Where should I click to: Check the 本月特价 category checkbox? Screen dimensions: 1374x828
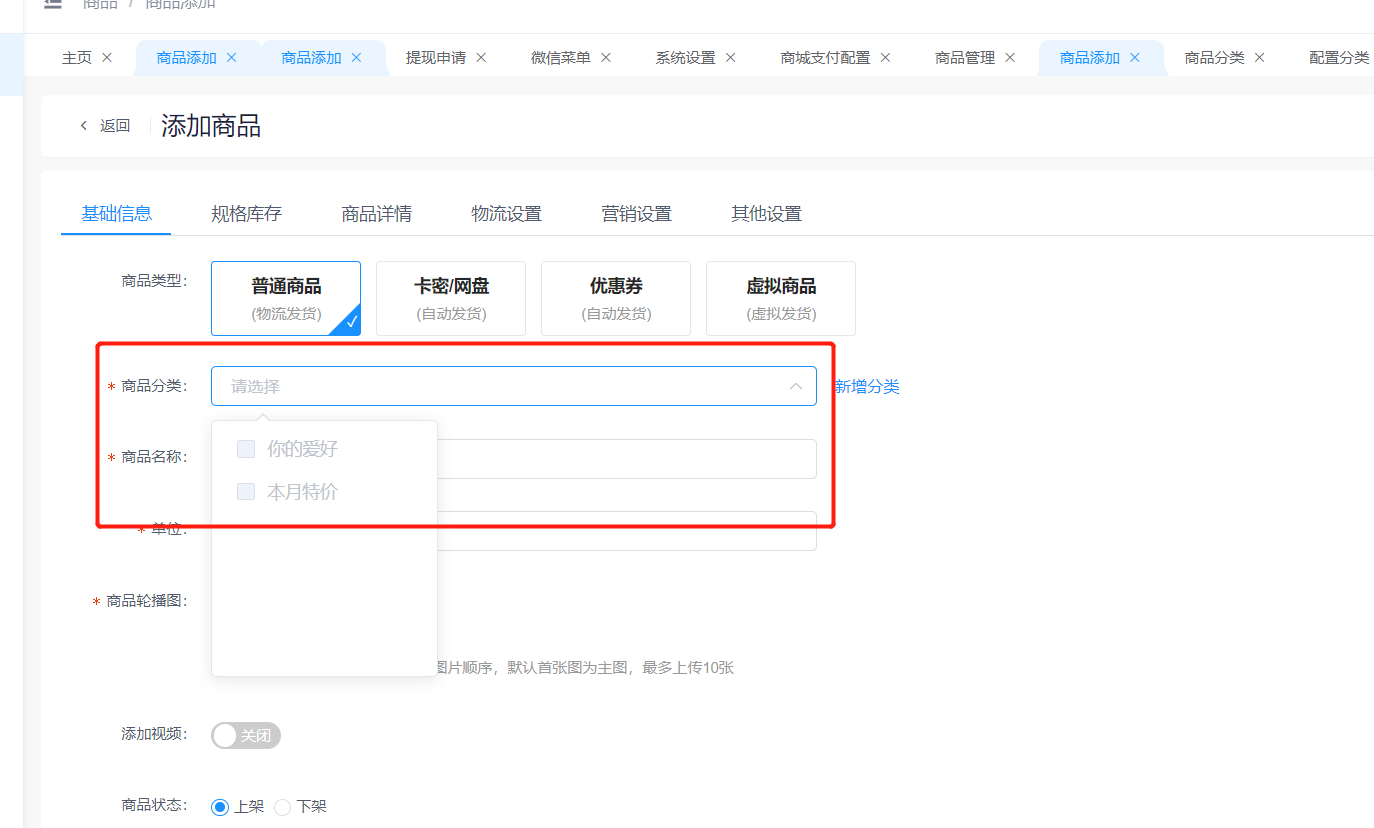point(246,492)
